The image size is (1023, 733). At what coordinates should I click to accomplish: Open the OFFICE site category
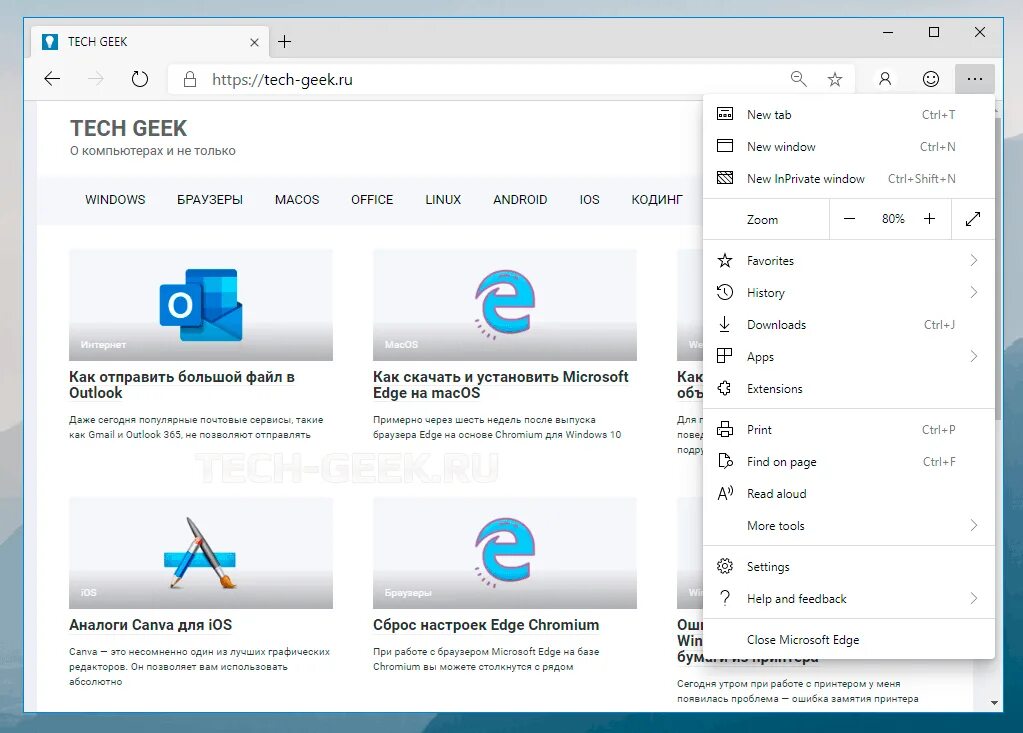point(372,200)
